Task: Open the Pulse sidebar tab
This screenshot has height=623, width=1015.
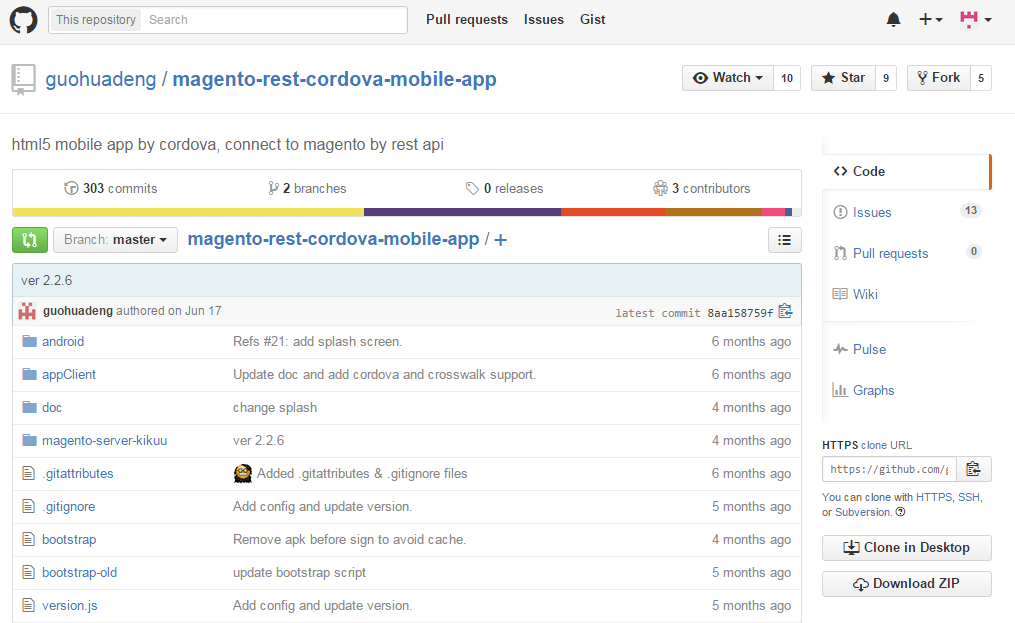Action: click(x=906, y=349)
